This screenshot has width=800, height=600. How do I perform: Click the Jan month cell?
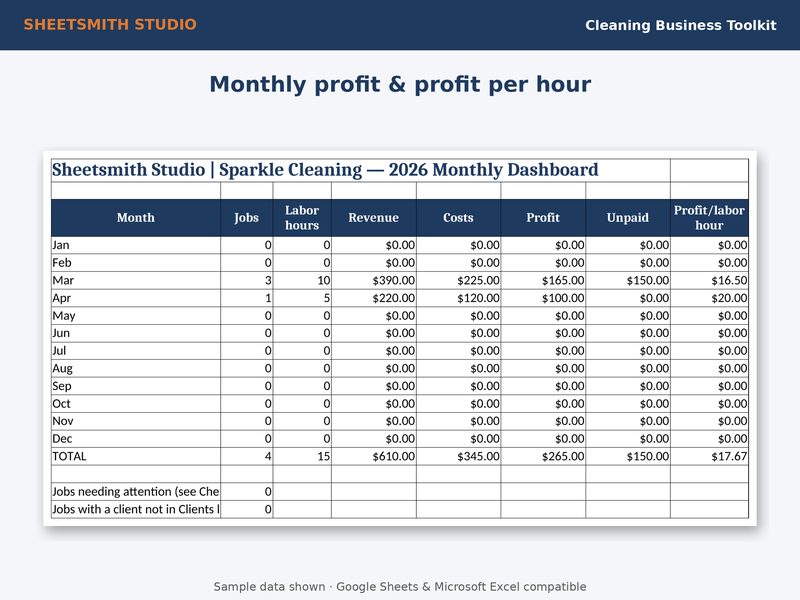pos(136,245)
